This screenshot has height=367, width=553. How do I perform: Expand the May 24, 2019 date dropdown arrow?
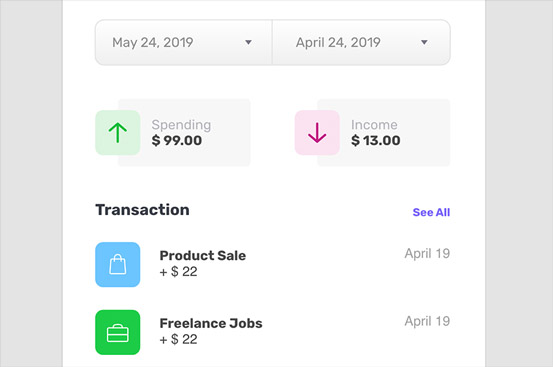coord(248,42)
